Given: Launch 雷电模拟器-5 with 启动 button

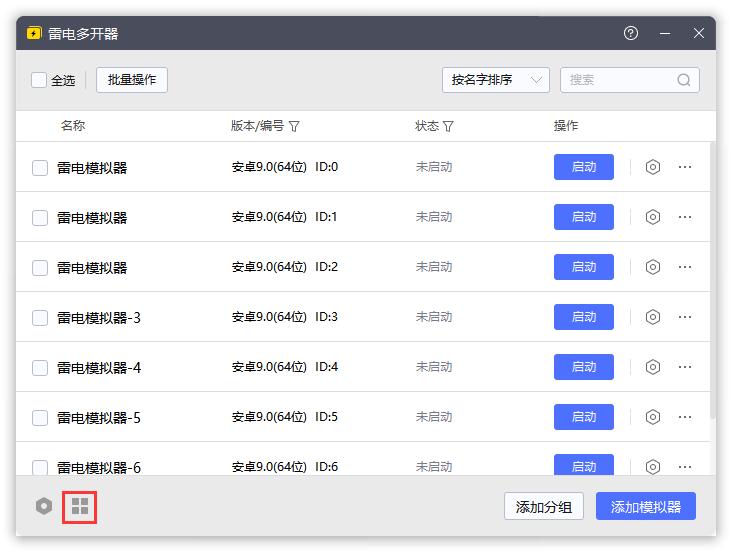Looking at the screenshot, I should click(x=583, y=417).
